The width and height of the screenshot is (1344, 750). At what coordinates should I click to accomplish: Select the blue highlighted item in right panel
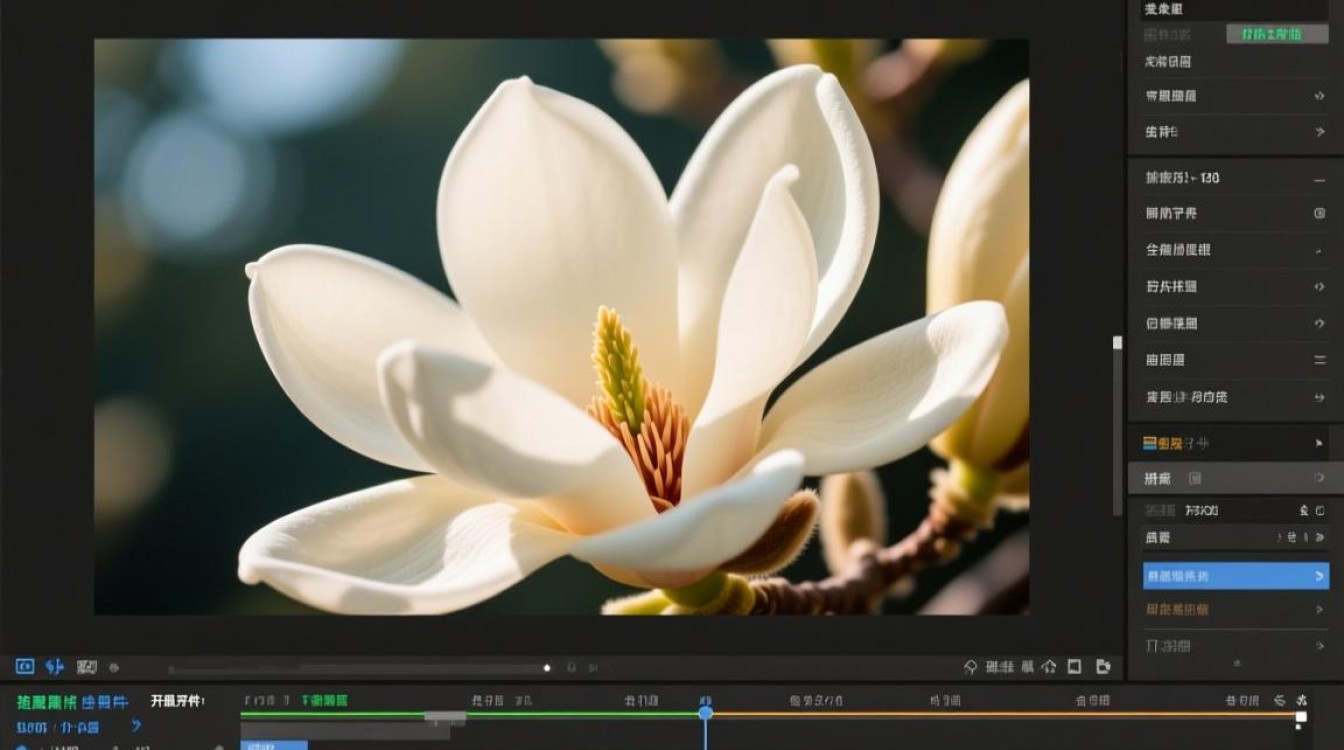pos(1236,576)
